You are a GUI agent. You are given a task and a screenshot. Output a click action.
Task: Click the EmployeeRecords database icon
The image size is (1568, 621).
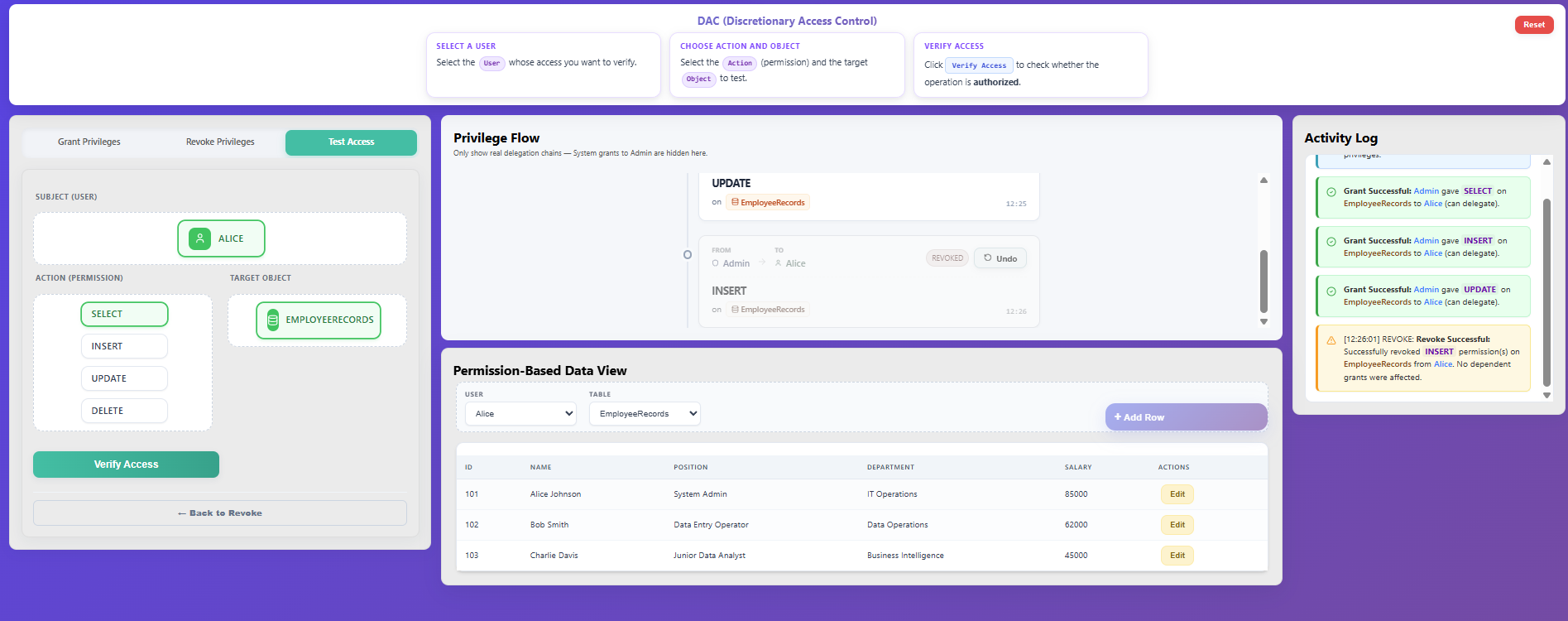[272, 320]
